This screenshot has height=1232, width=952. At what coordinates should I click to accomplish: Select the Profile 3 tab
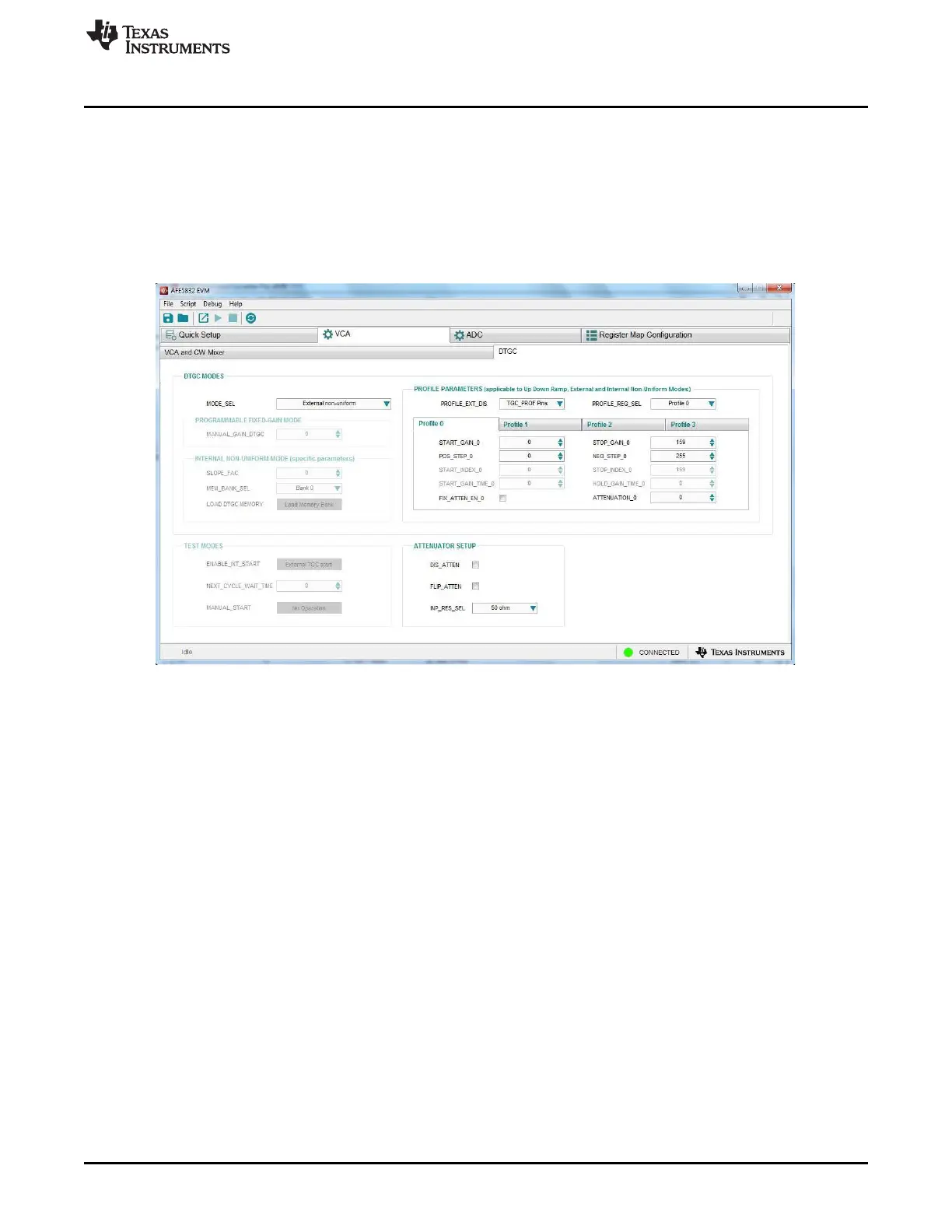tap(707, 425)
